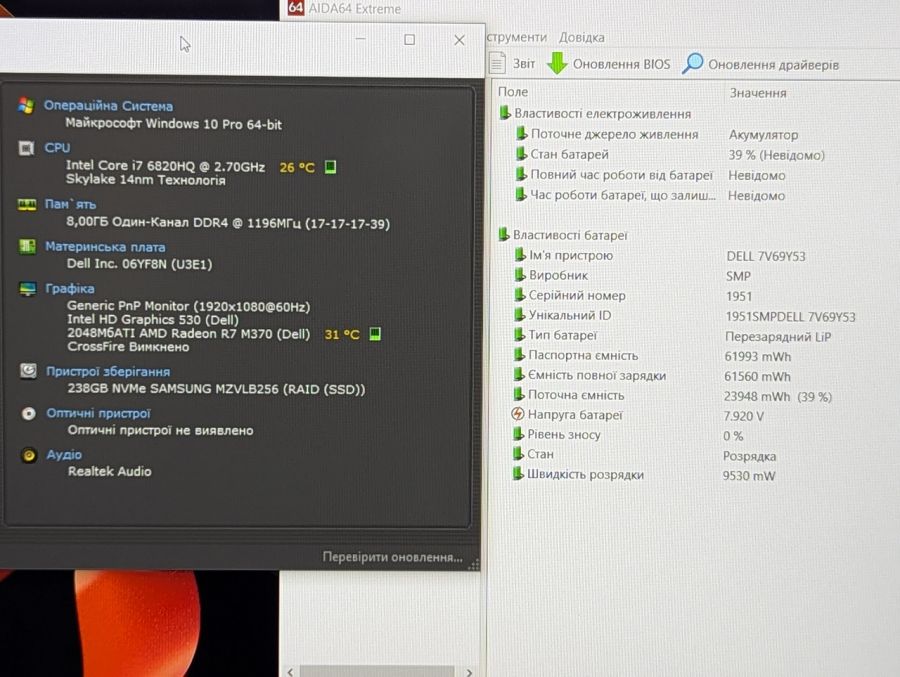
Task: Click the 238GB NVMe SAMSUNG MZVLB256 entry
Action: (x=216, y=389)
